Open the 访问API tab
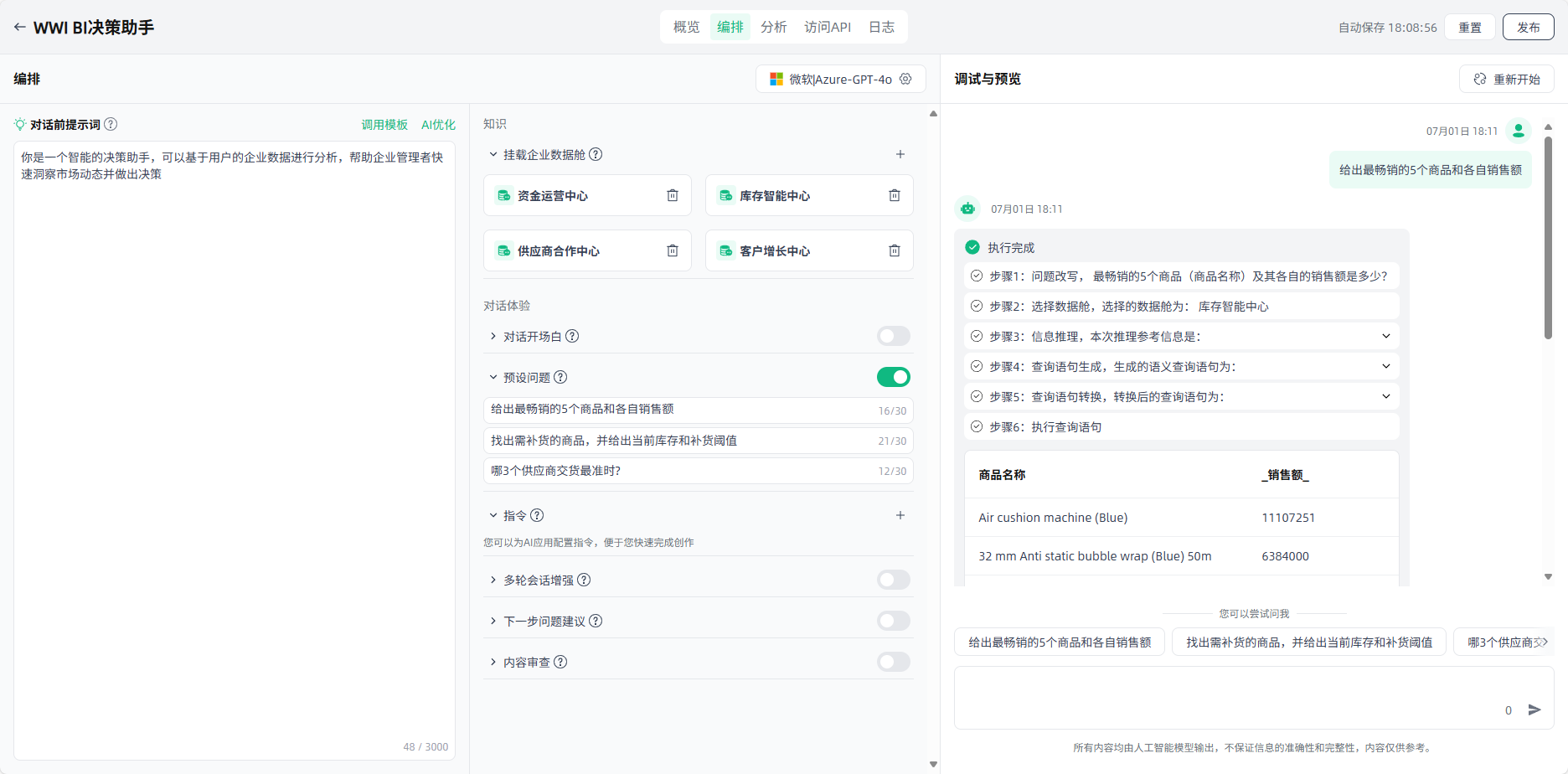Viewport: 1568px width, 774px height. tap(827, 27)
